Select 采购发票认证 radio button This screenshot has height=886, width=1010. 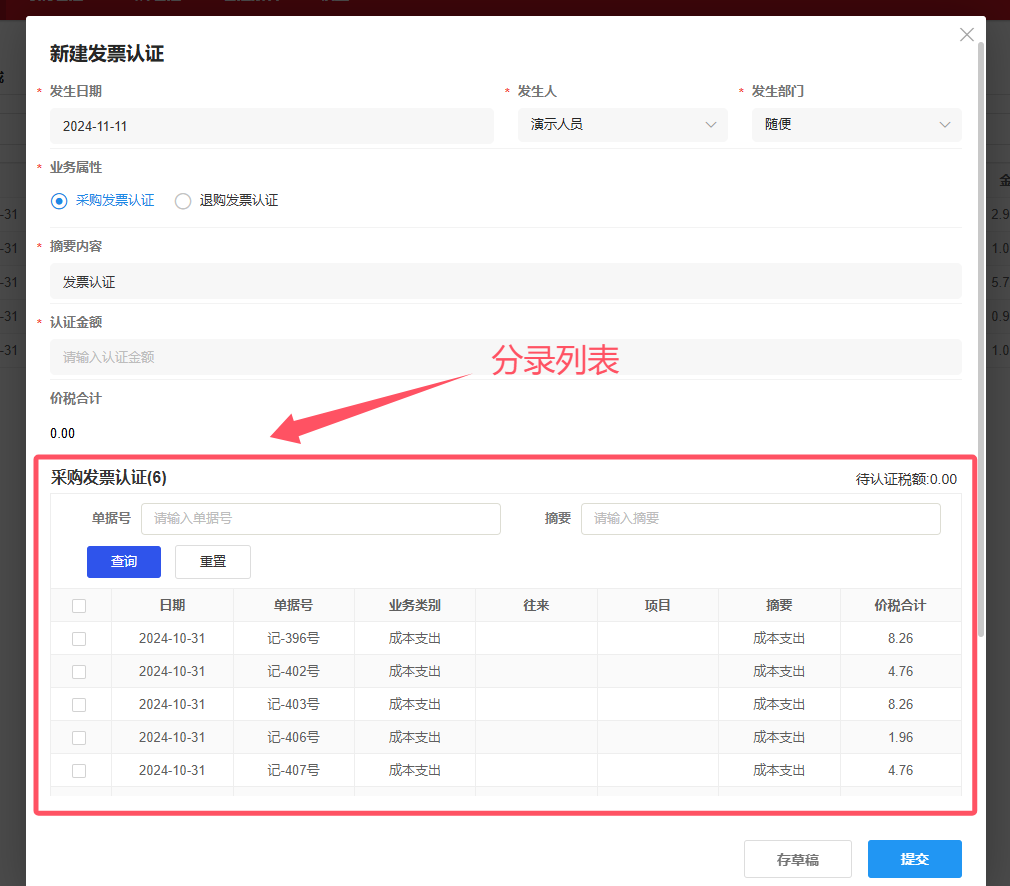[x=59, y=201]
